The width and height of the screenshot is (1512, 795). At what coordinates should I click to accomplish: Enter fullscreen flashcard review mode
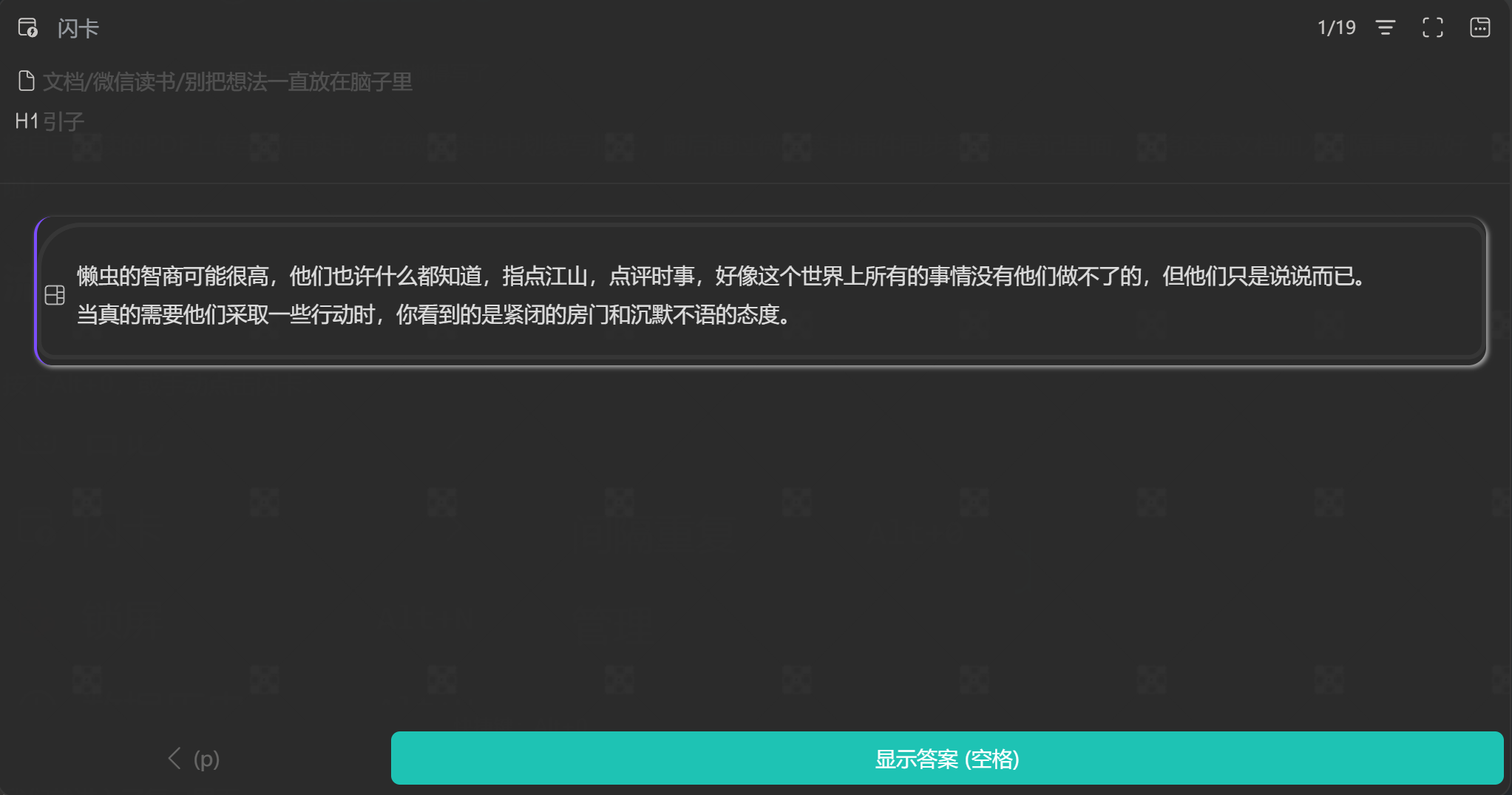(1432, 28)
